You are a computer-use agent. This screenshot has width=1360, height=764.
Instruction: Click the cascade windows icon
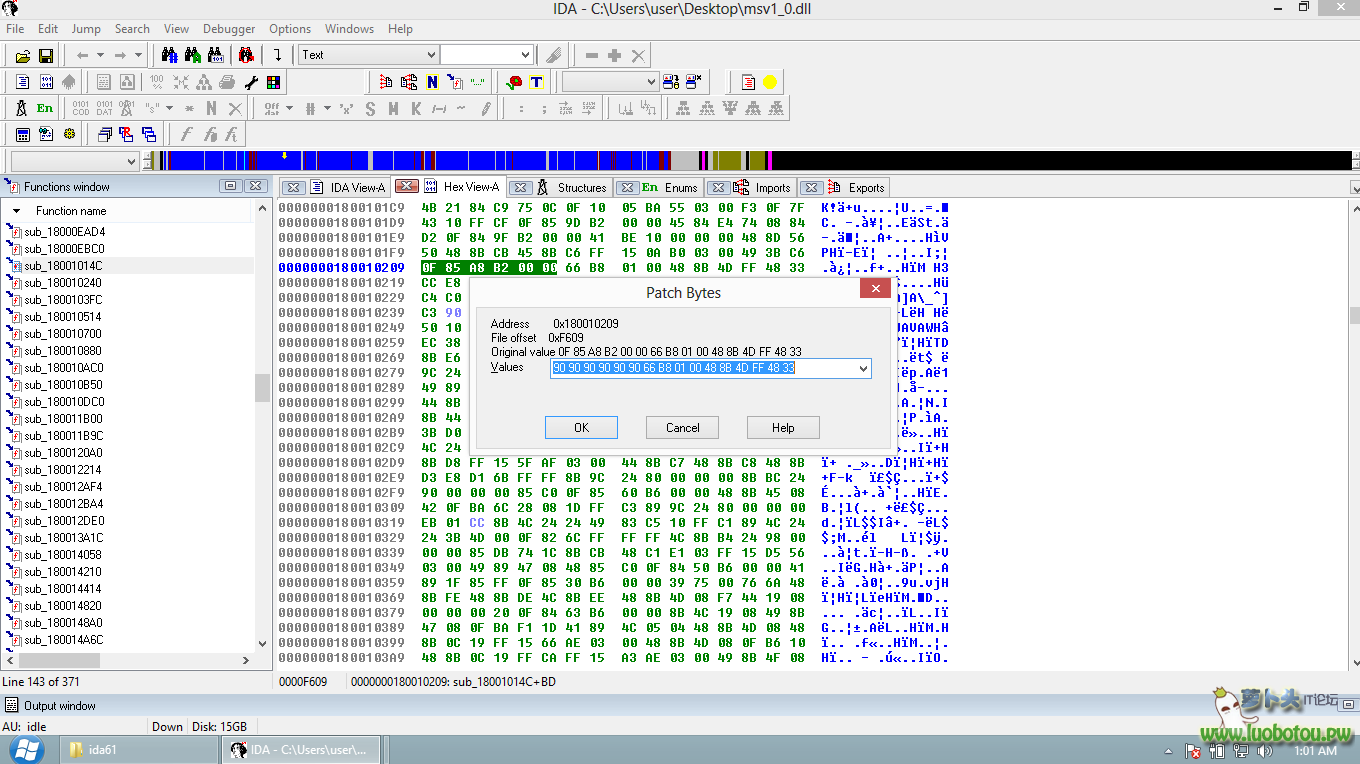pos(104,133)
